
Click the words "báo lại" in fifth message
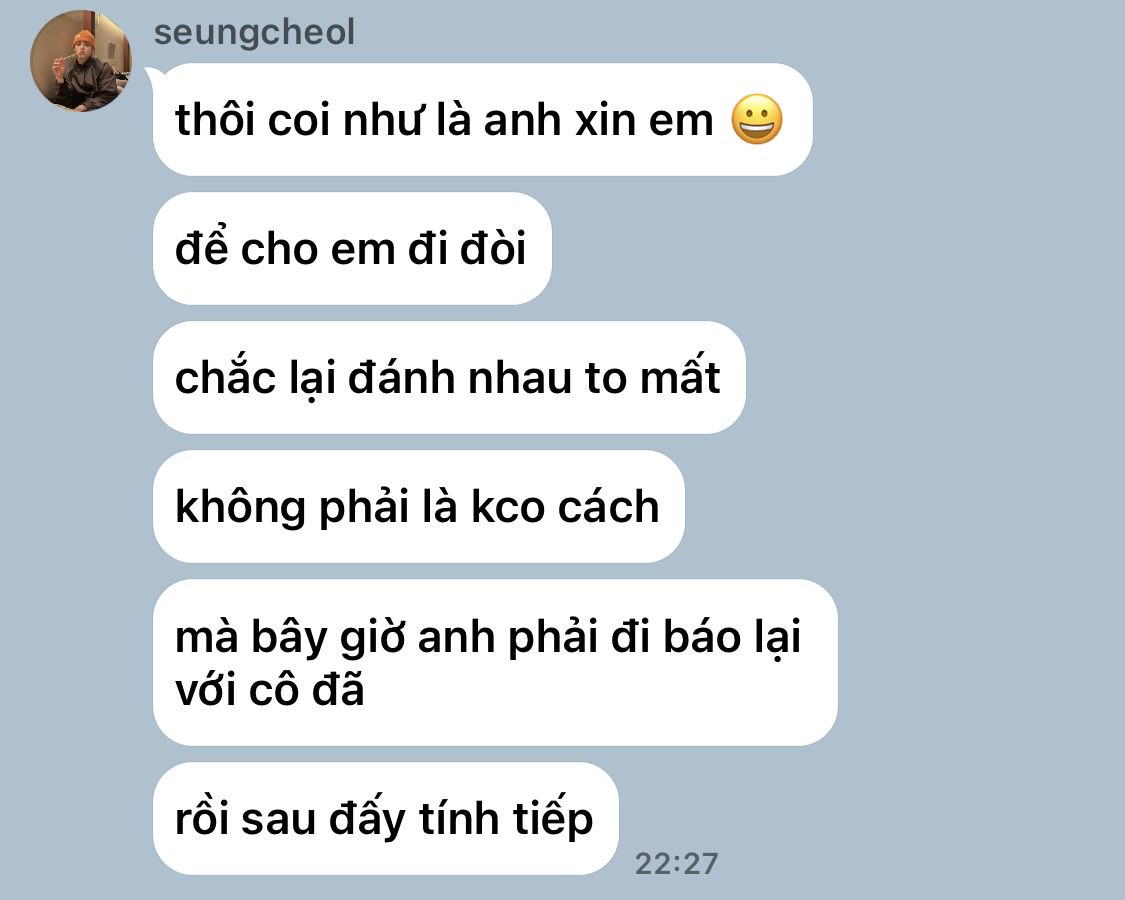point(731,637)
